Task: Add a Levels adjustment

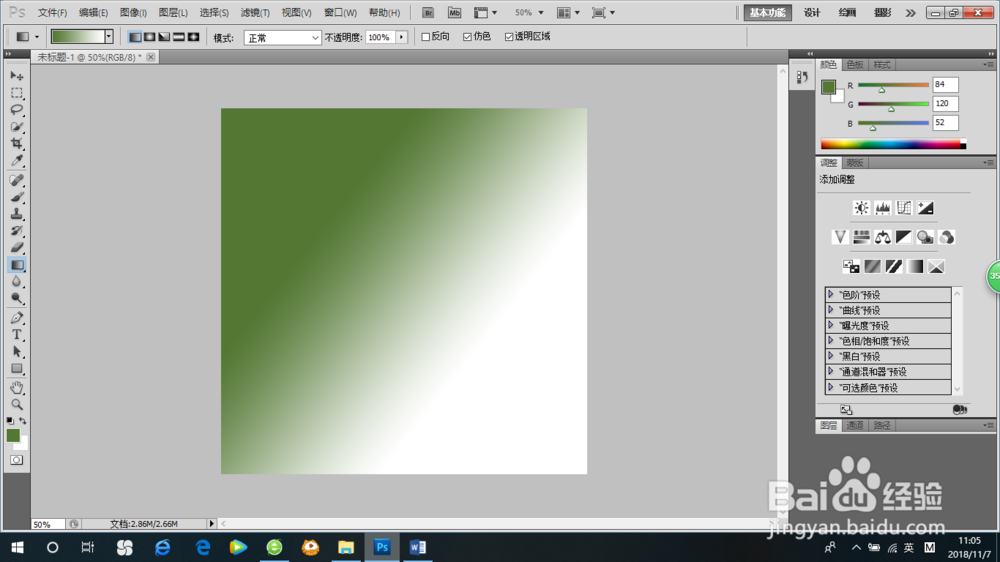Action: pos(883,208)
